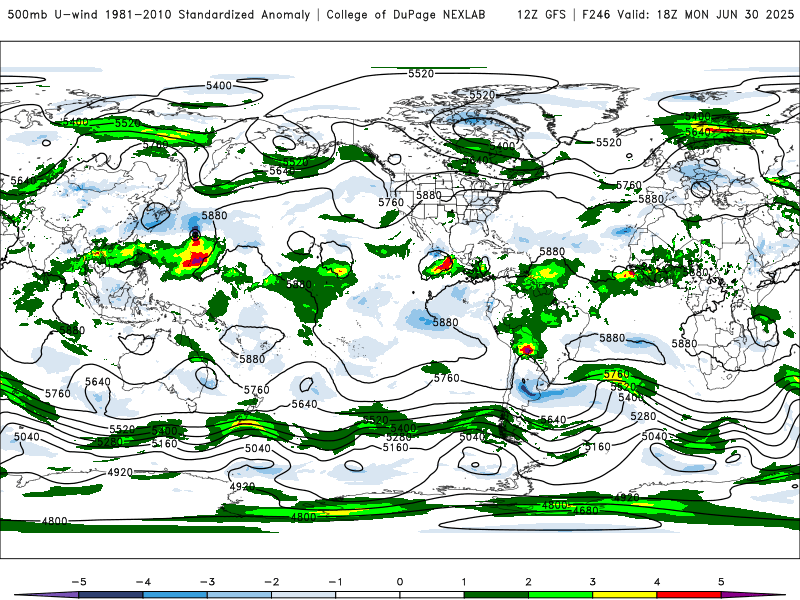
Task: Click the '500mb U-wind 1981-2010 Standardized Anomaly' title
Action: coord(159,14)
